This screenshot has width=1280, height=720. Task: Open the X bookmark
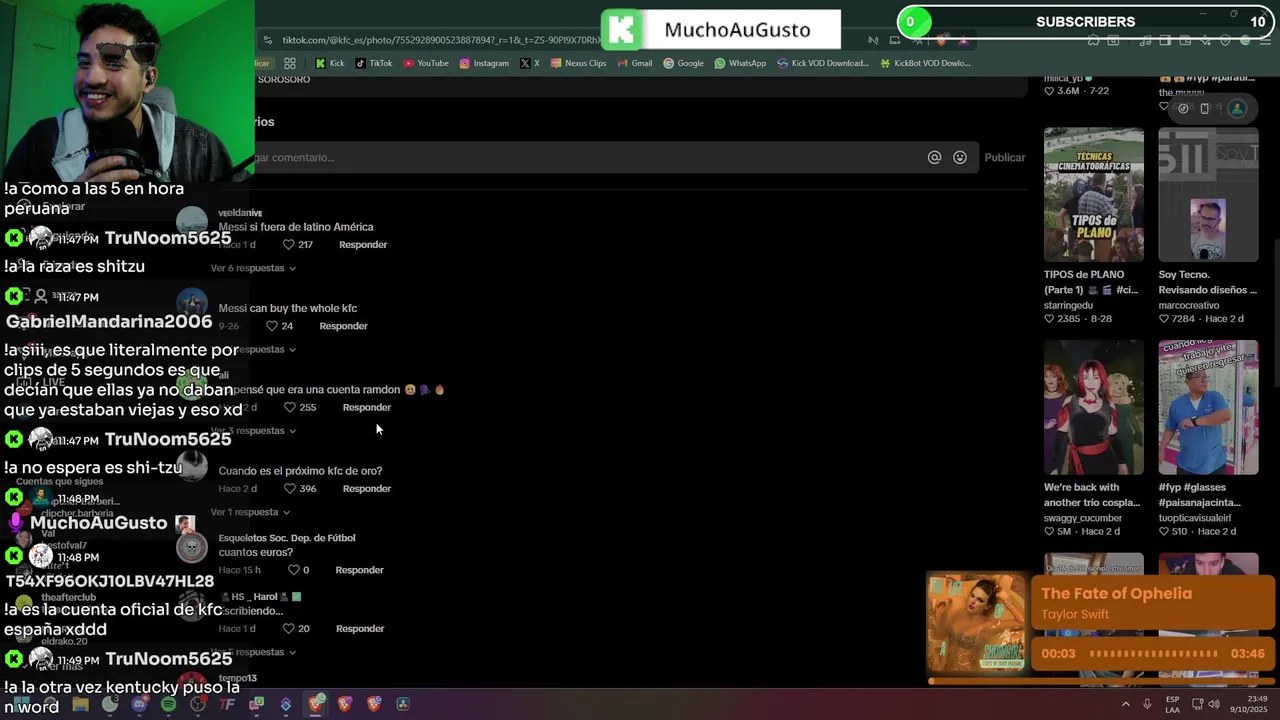(529, 63)
